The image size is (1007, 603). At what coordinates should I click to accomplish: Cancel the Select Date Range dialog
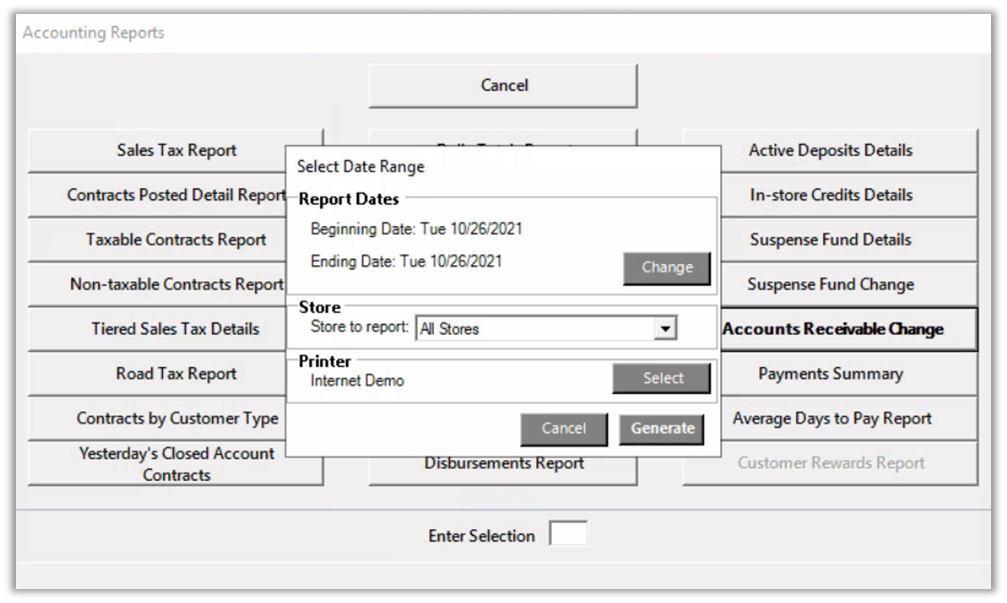pyautogui.click(x=563, y=428)
